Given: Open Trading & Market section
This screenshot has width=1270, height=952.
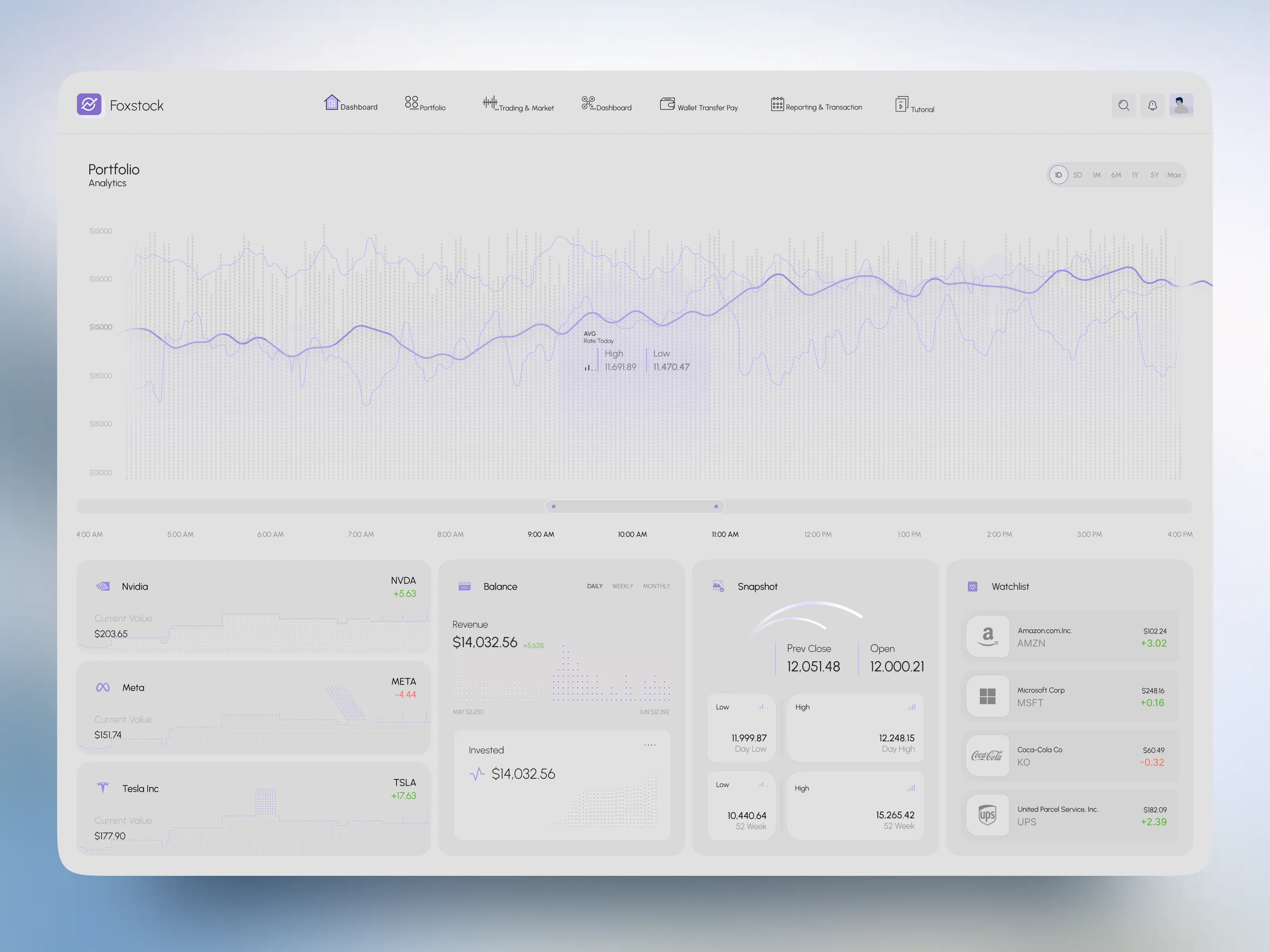Looking at the screenshot, I should pos(518,104).
